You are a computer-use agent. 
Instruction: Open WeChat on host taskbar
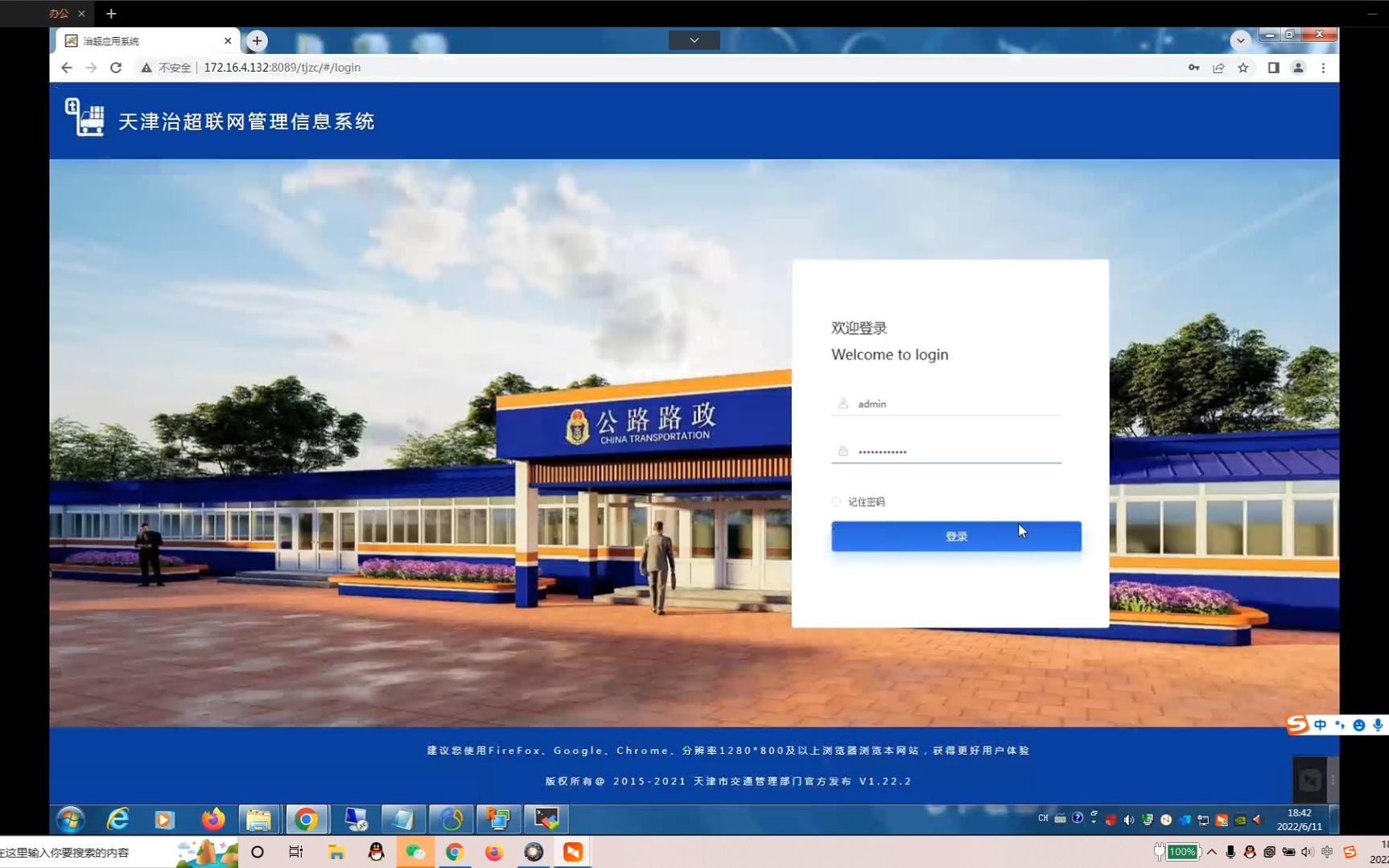click(415, 852)
